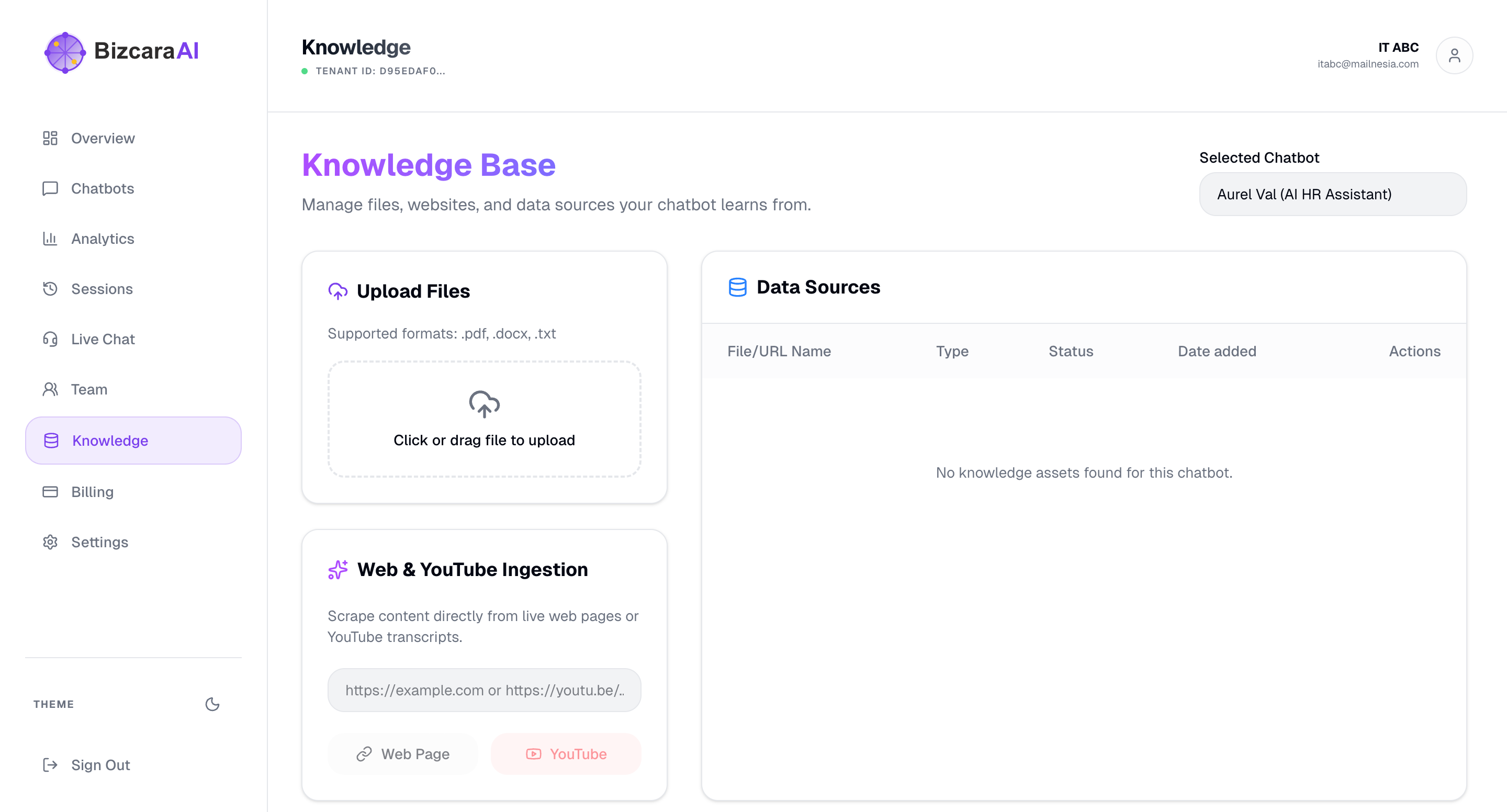
Task: Click Sign Out at the bottom
Action: point(85,764)
